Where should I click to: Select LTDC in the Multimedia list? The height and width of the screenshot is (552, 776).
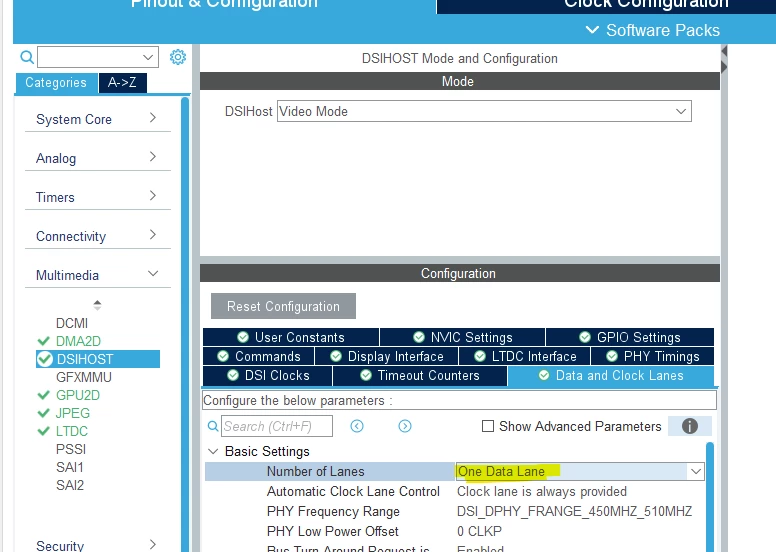pyautogui.click(x=72, y=431)
